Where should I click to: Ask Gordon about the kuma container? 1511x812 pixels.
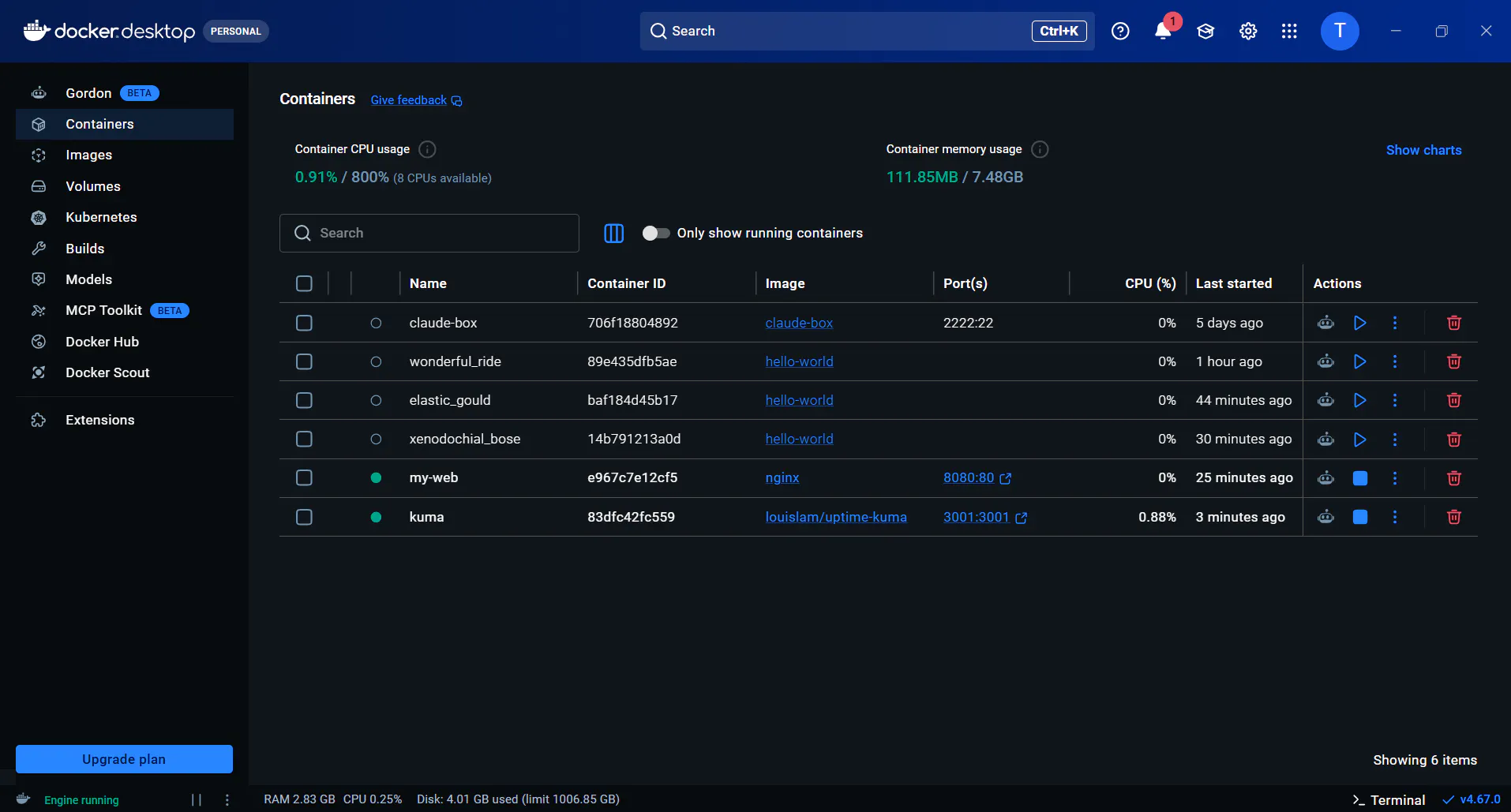(x=1326, y=517)
